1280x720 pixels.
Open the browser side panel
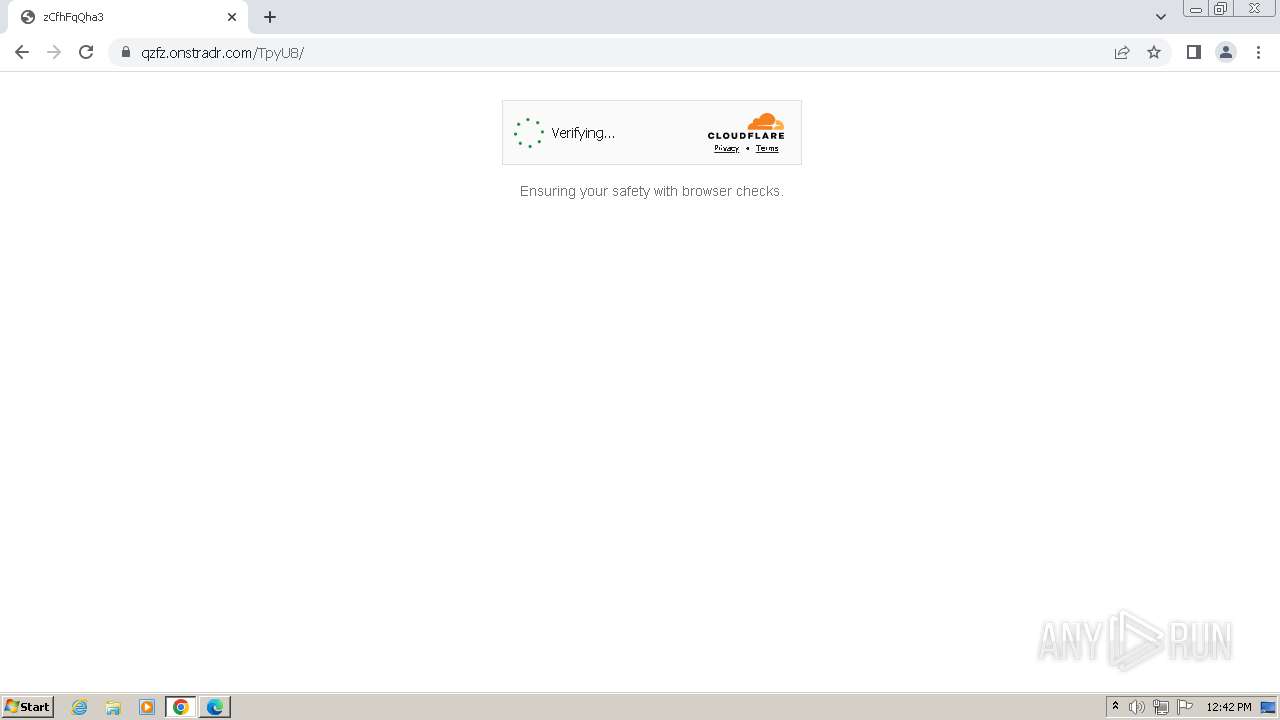1193,52
